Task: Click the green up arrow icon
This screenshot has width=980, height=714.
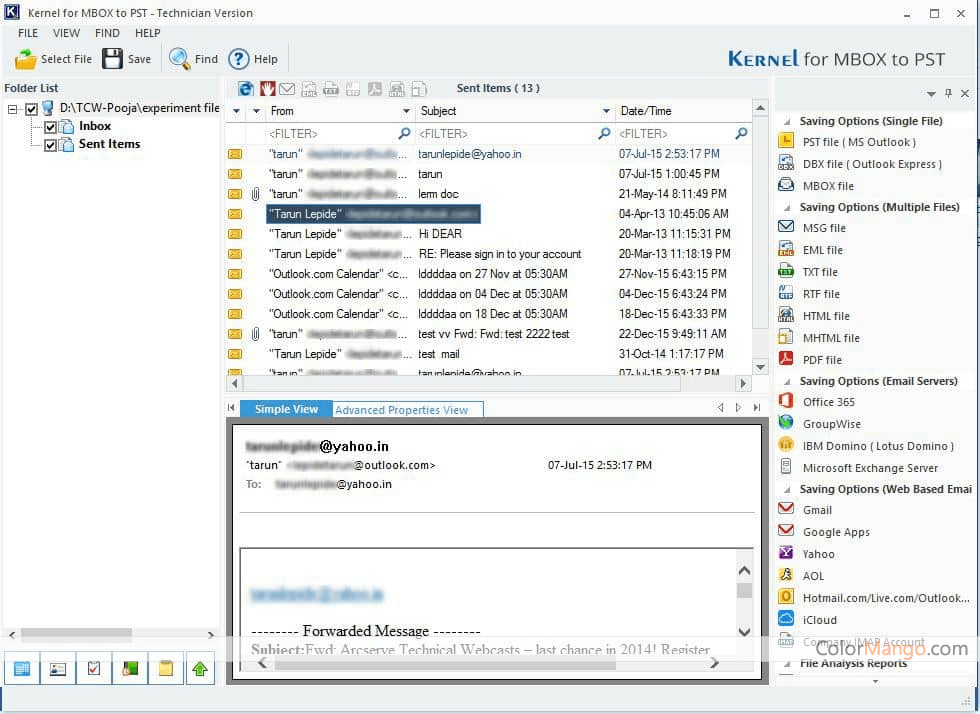Action: [201, 669]
